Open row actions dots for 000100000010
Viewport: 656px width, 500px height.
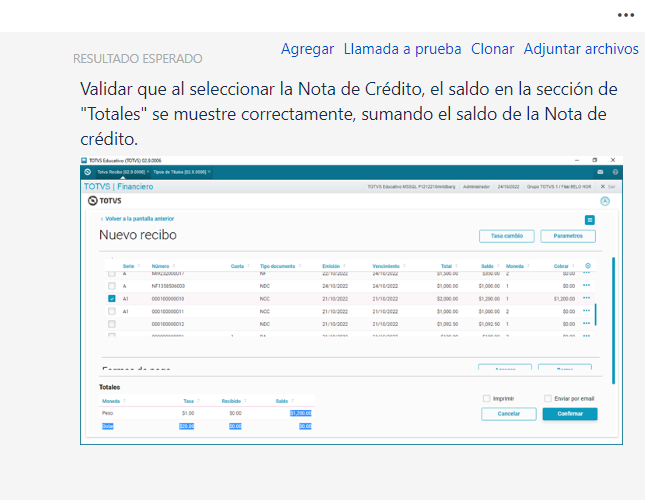point(586,298)
